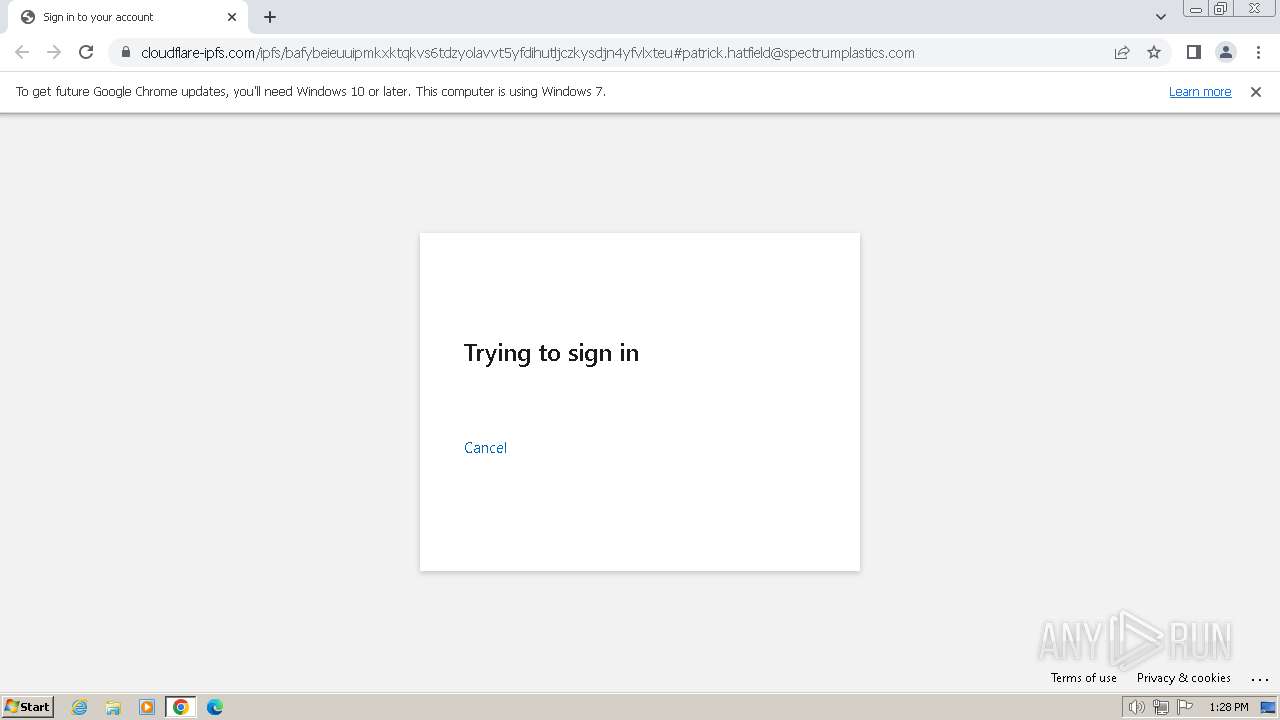Minimize the Chrome window
Image resolution: width=1280 pixels, height=720 pixels.
click(x=1195, y=9)
